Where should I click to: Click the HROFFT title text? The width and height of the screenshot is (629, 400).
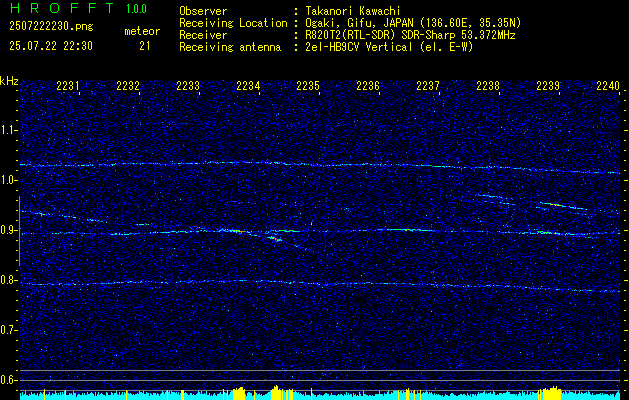pyautogui.click(x=61, y=8)
